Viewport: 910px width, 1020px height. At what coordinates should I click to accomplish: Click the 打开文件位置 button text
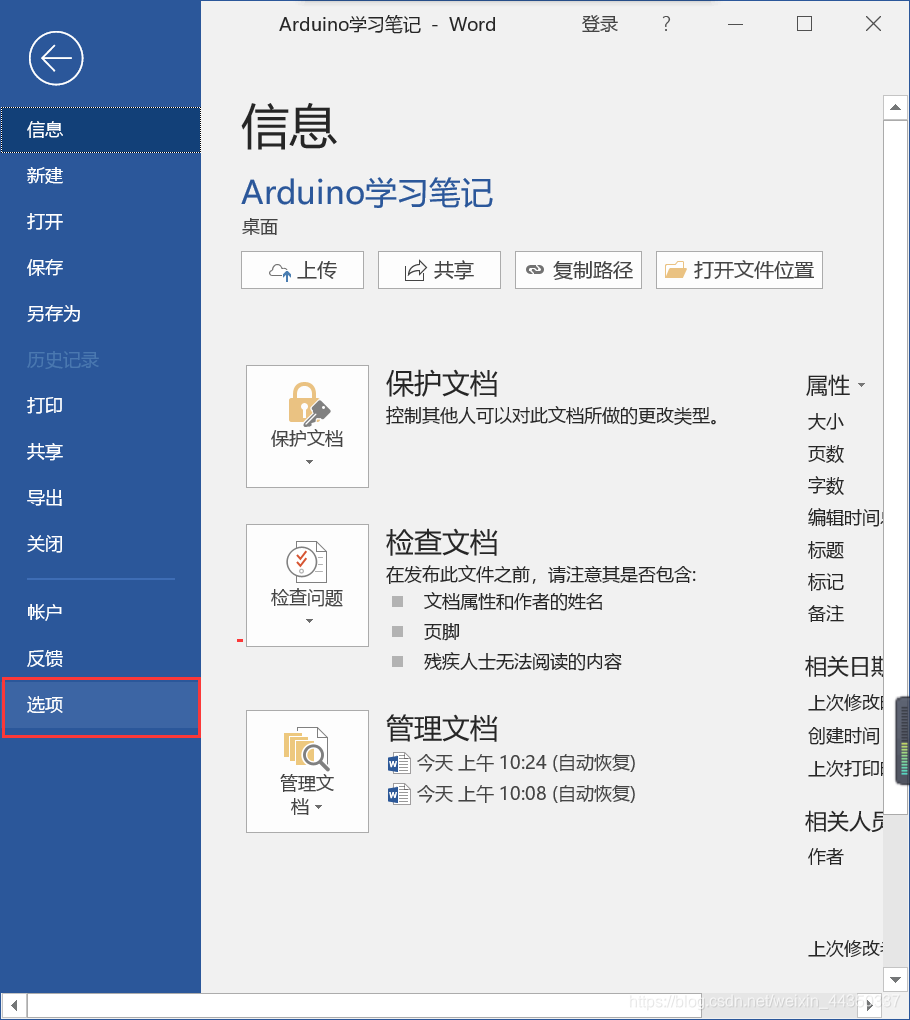(754, 270)
